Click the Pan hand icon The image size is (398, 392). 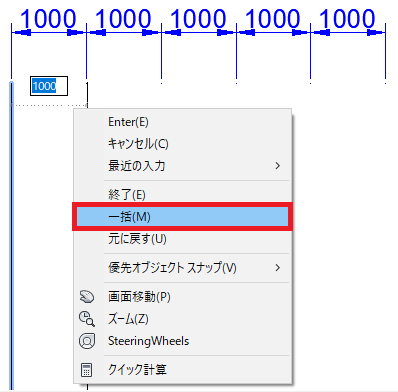click(x=87, y=296)
